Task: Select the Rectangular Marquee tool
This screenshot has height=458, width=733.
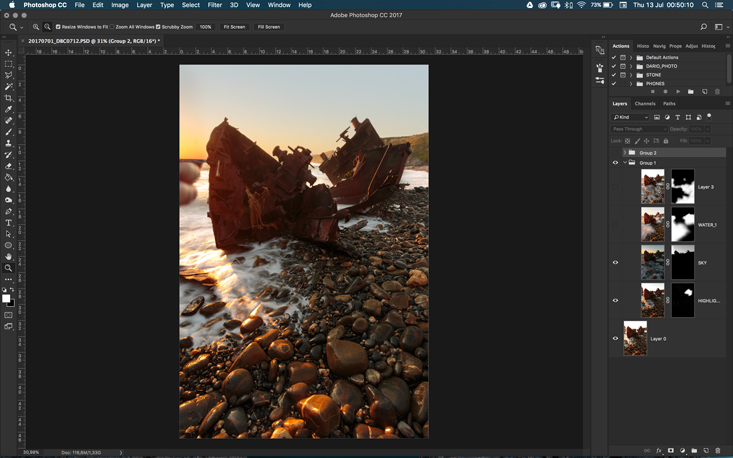Action: [8, 64]
